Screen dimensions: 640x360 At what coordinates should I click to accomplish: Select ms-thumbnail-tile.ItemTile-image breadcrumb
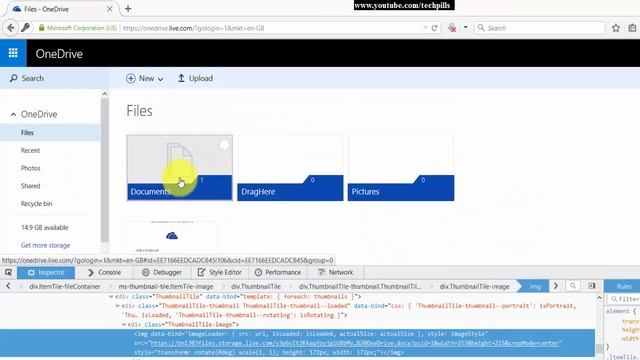[x=166, y=287]
